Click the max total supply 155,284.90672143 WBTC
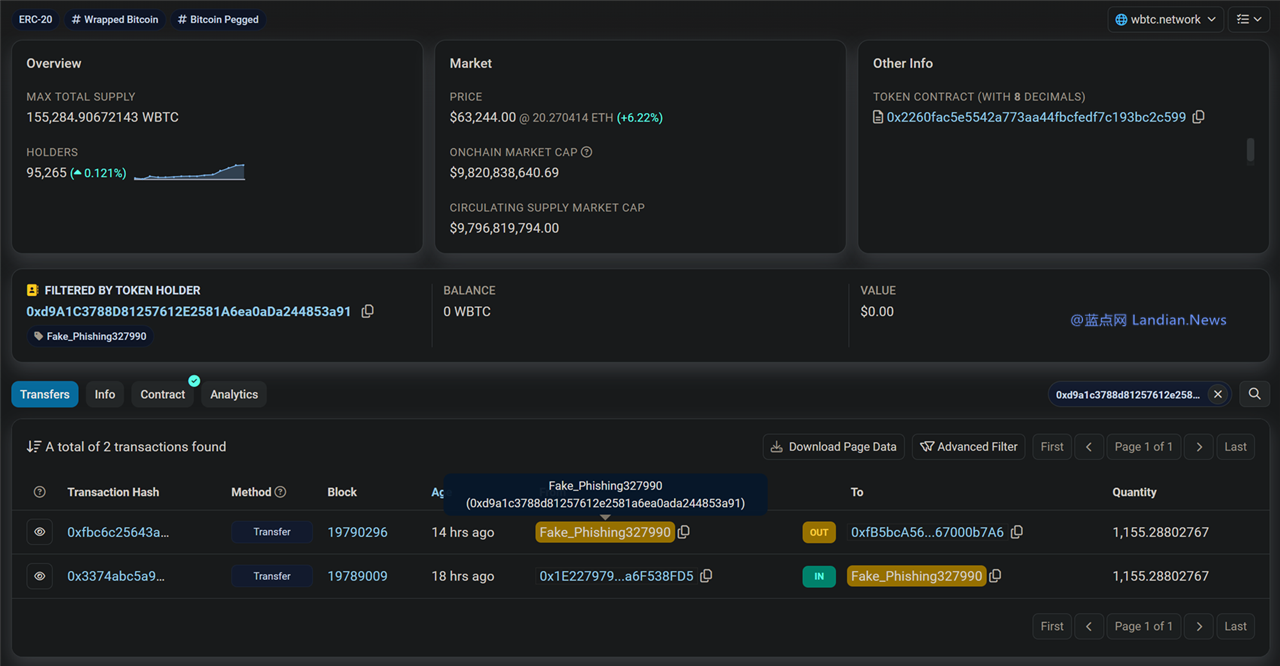The height and width of the screenshot is (666, 1280). click(103, 117)
